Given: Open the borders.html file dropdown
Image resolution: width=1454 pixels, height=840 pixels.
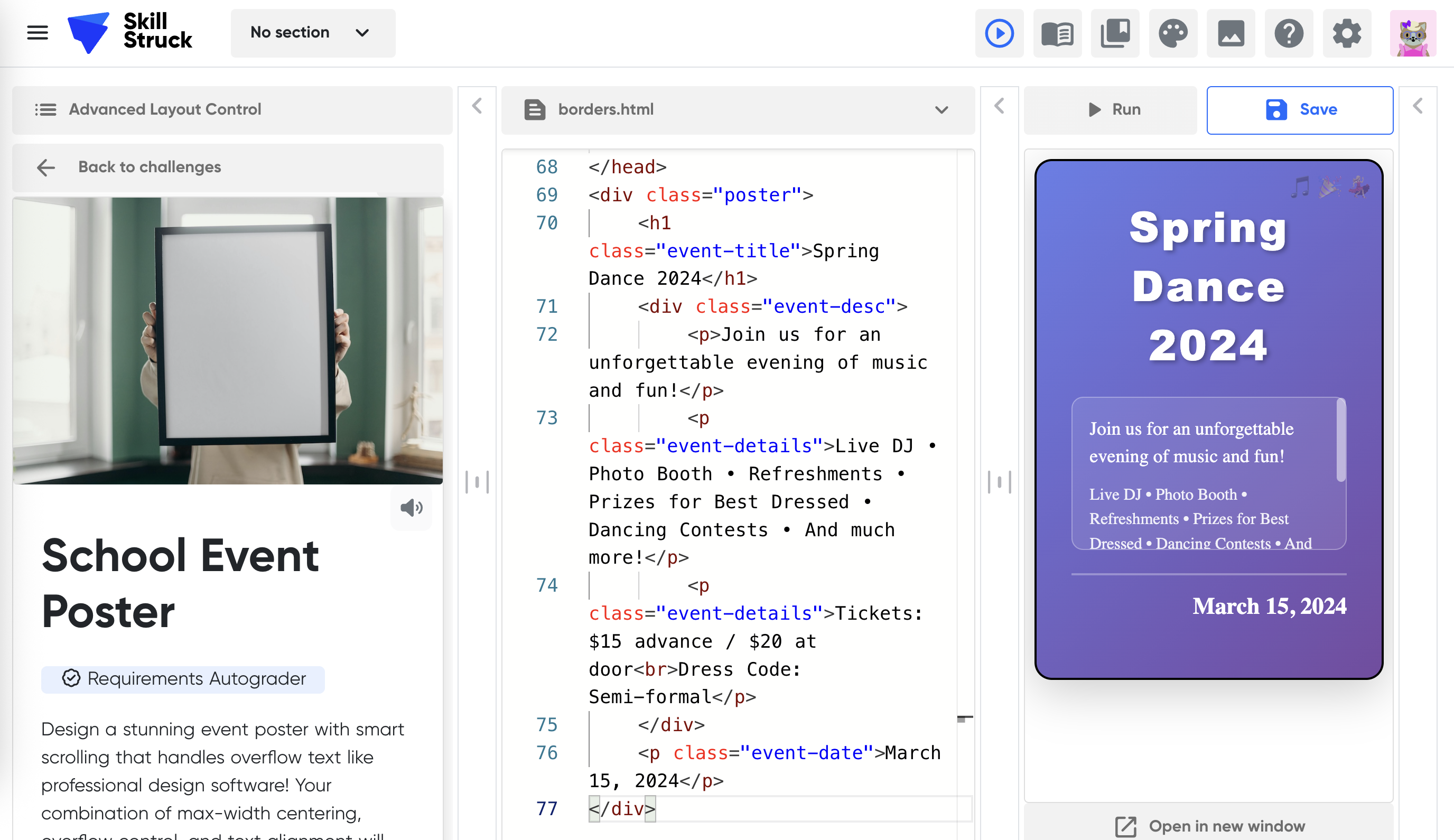Looking at the screenshot, I should (942, 109).
